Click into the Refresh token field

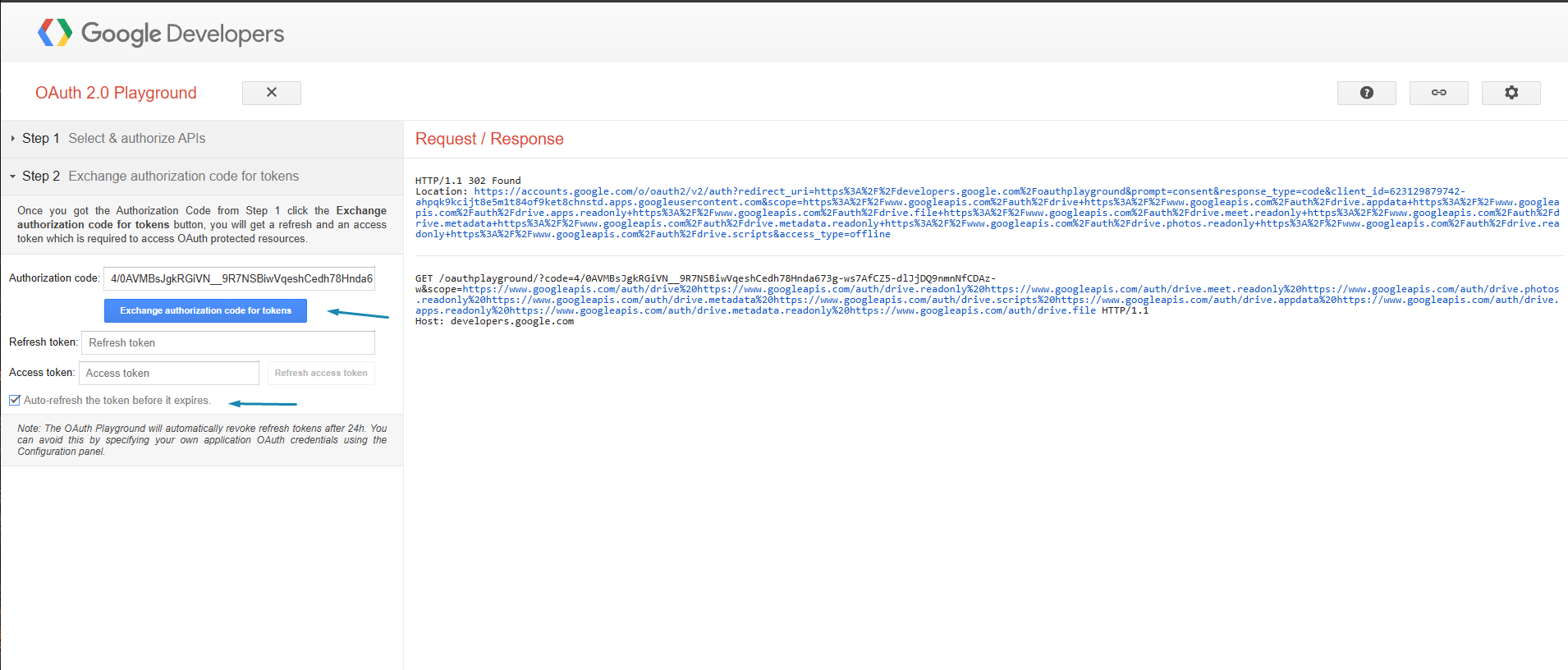click(x=228, y=343)
